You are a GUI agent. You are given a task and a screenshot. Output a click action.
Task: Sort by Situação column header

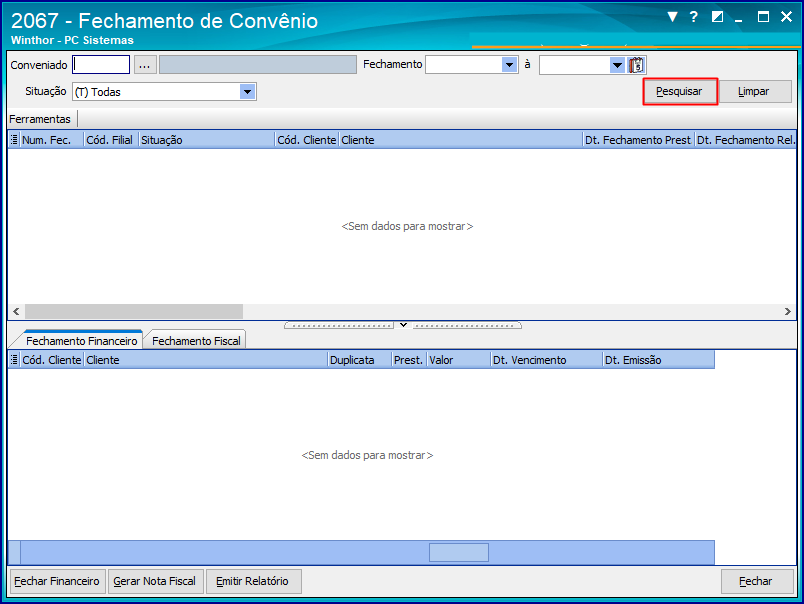click(x=207, y=139)
